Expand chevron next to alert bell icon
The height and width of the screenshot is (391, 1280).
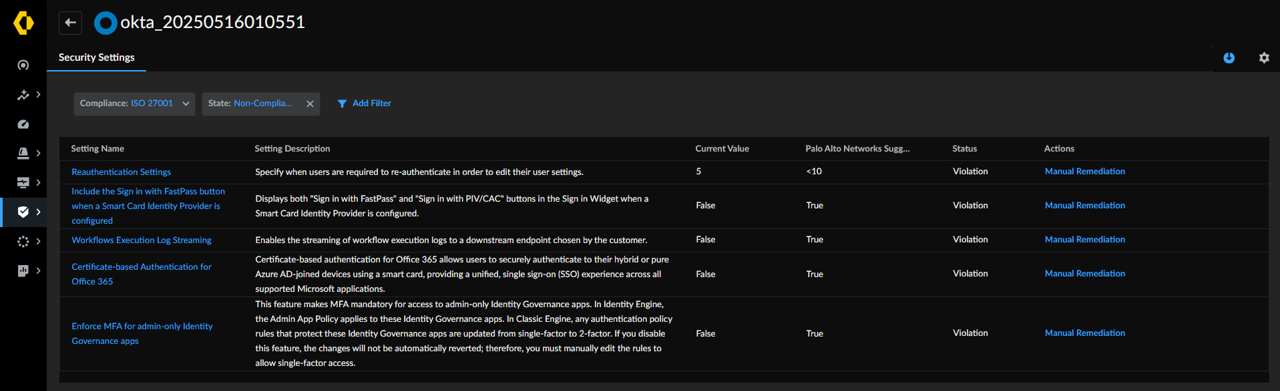pos(38,153)
